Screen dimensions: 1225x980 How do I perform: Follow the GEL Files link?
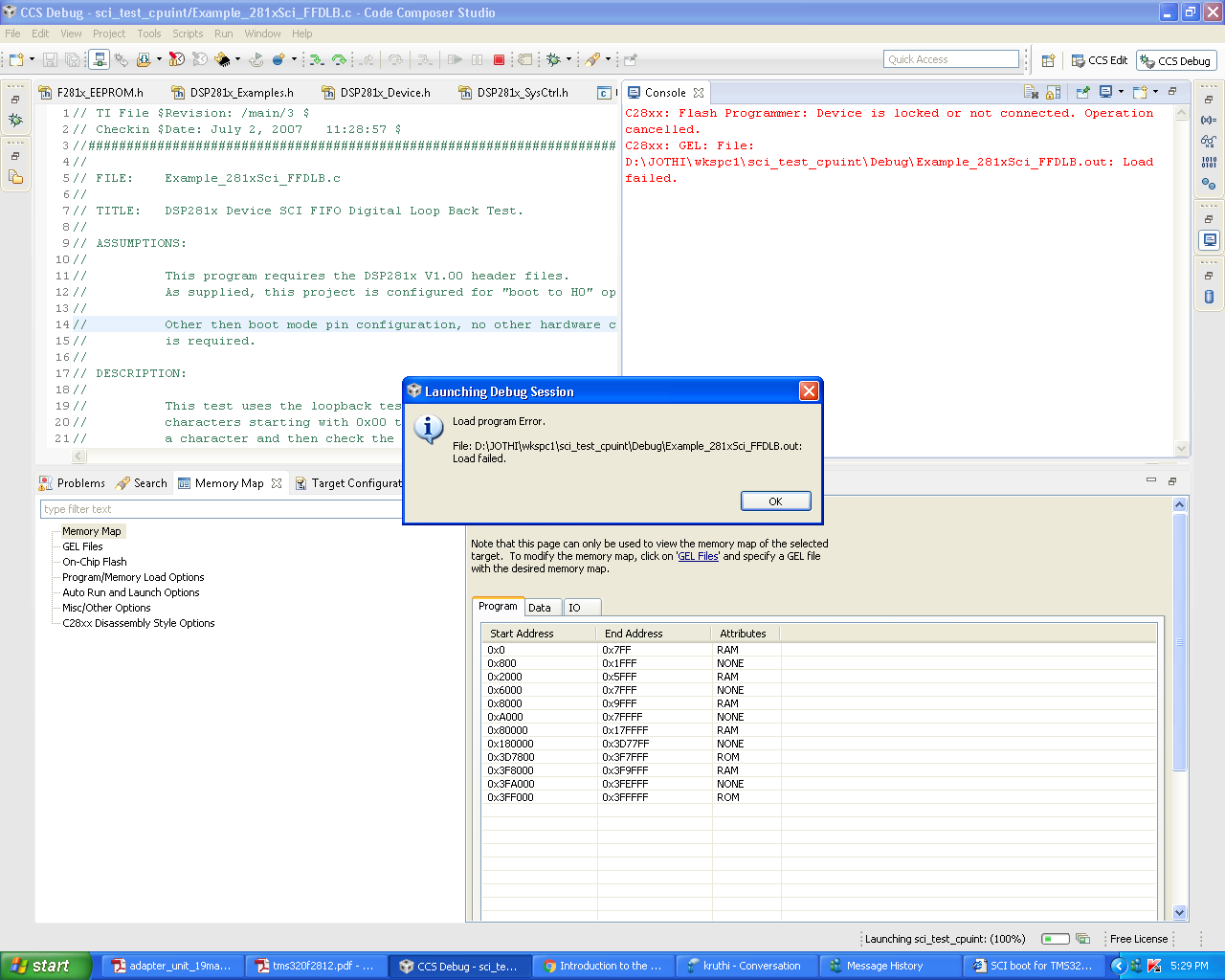(x=698, y=556)
